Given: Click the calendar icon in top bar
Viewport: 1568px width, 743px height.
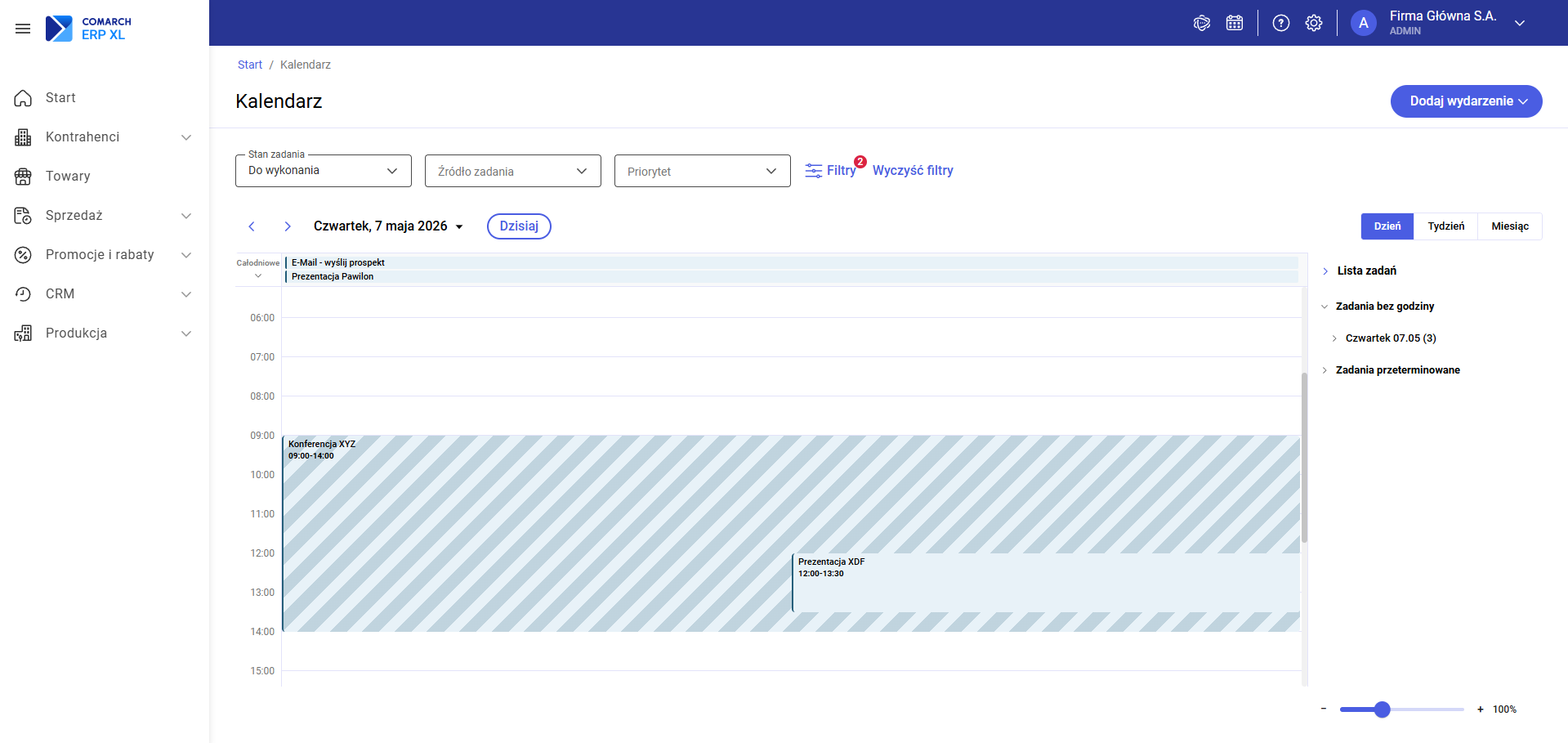Looking at the screenshot, I should [1235, 23].
